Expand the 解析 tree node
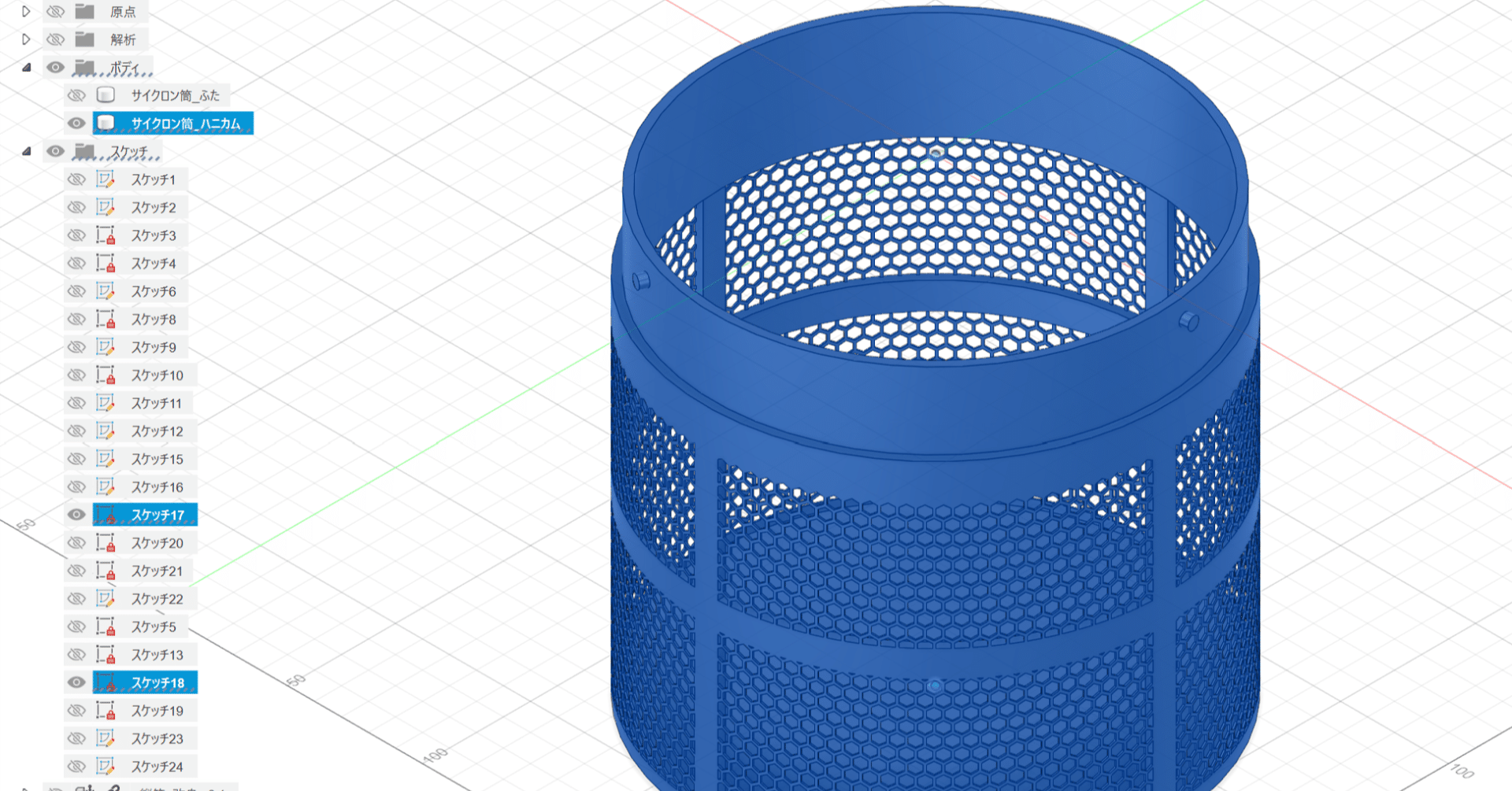This screenshot has height=791, width=1512. pos(27,39)
